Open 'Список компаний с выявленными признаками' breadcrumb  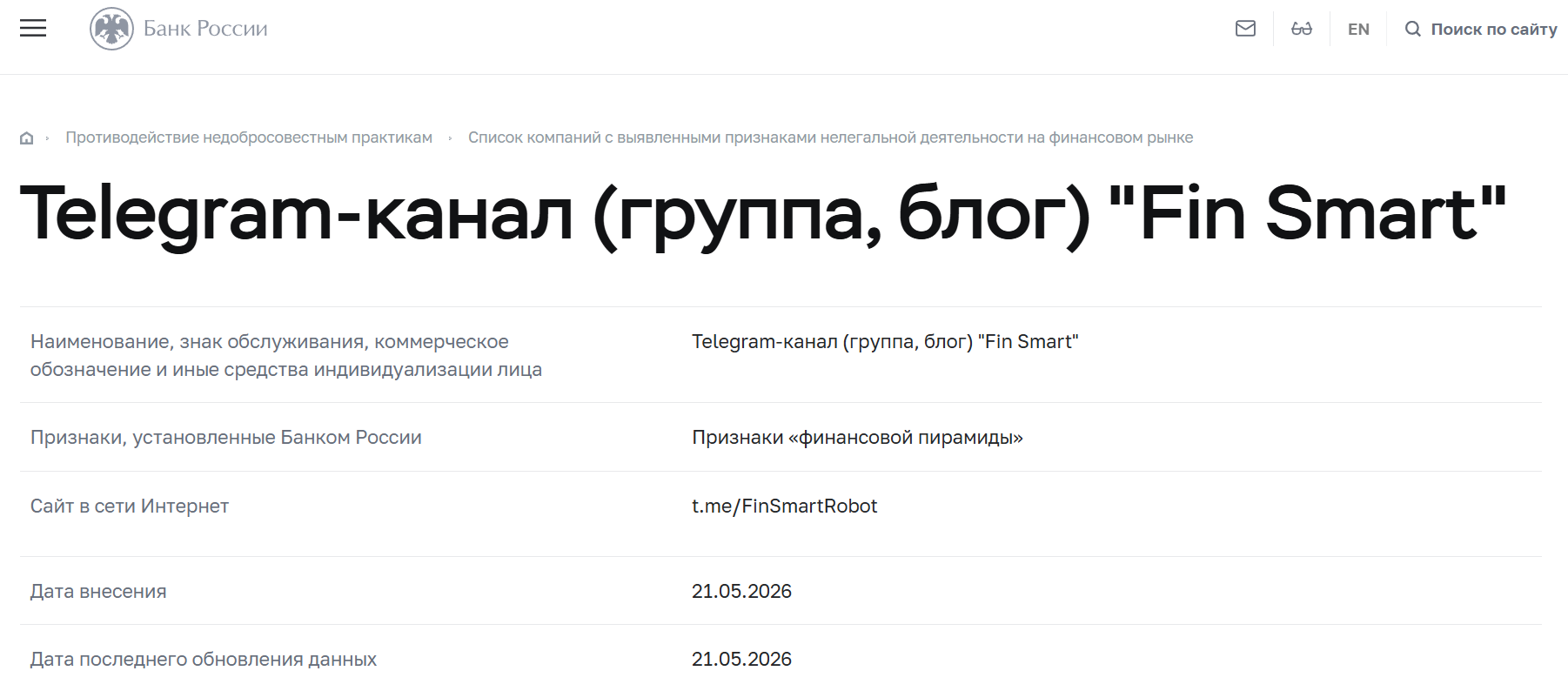click(830, 138)
